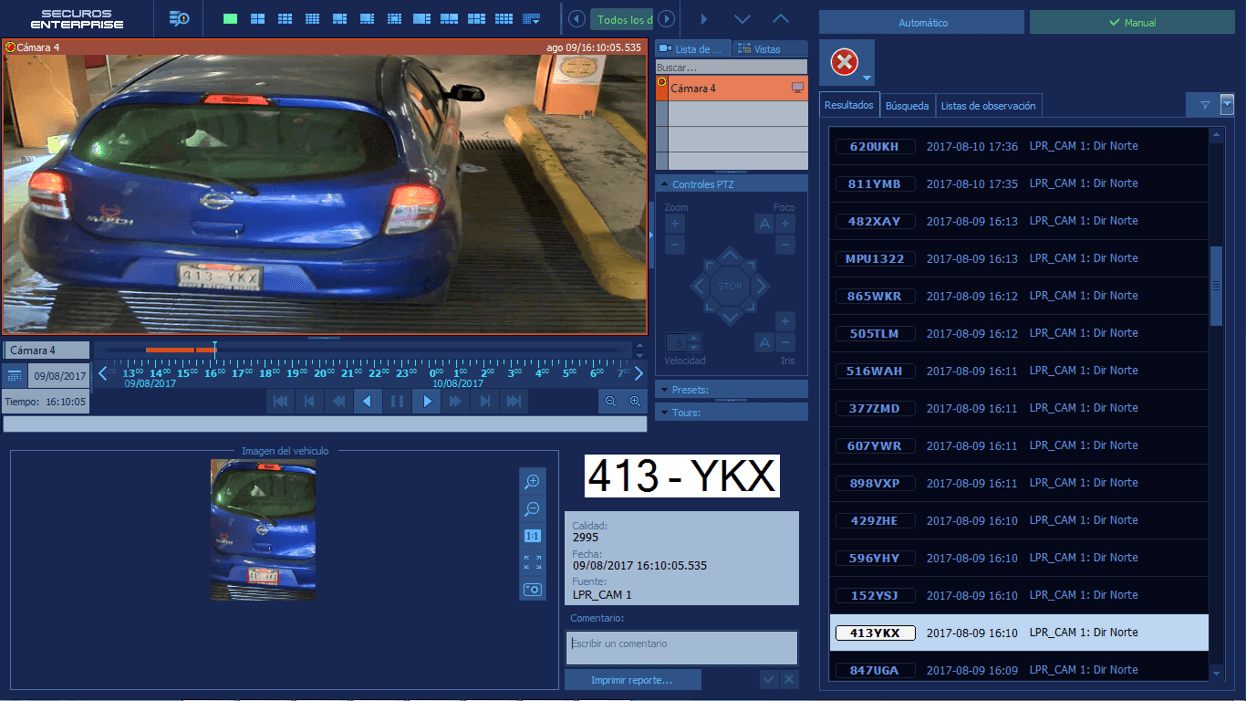Play the recording forward
1246x701 pixels.
click(427, 401)
